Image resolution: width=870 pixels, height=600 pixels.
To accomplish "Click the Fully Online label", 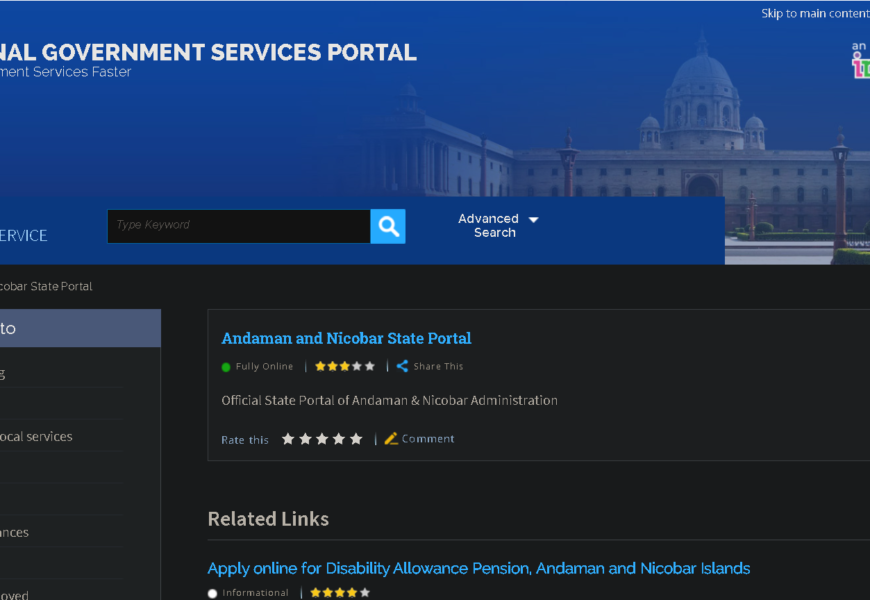I will click(264, 366).
